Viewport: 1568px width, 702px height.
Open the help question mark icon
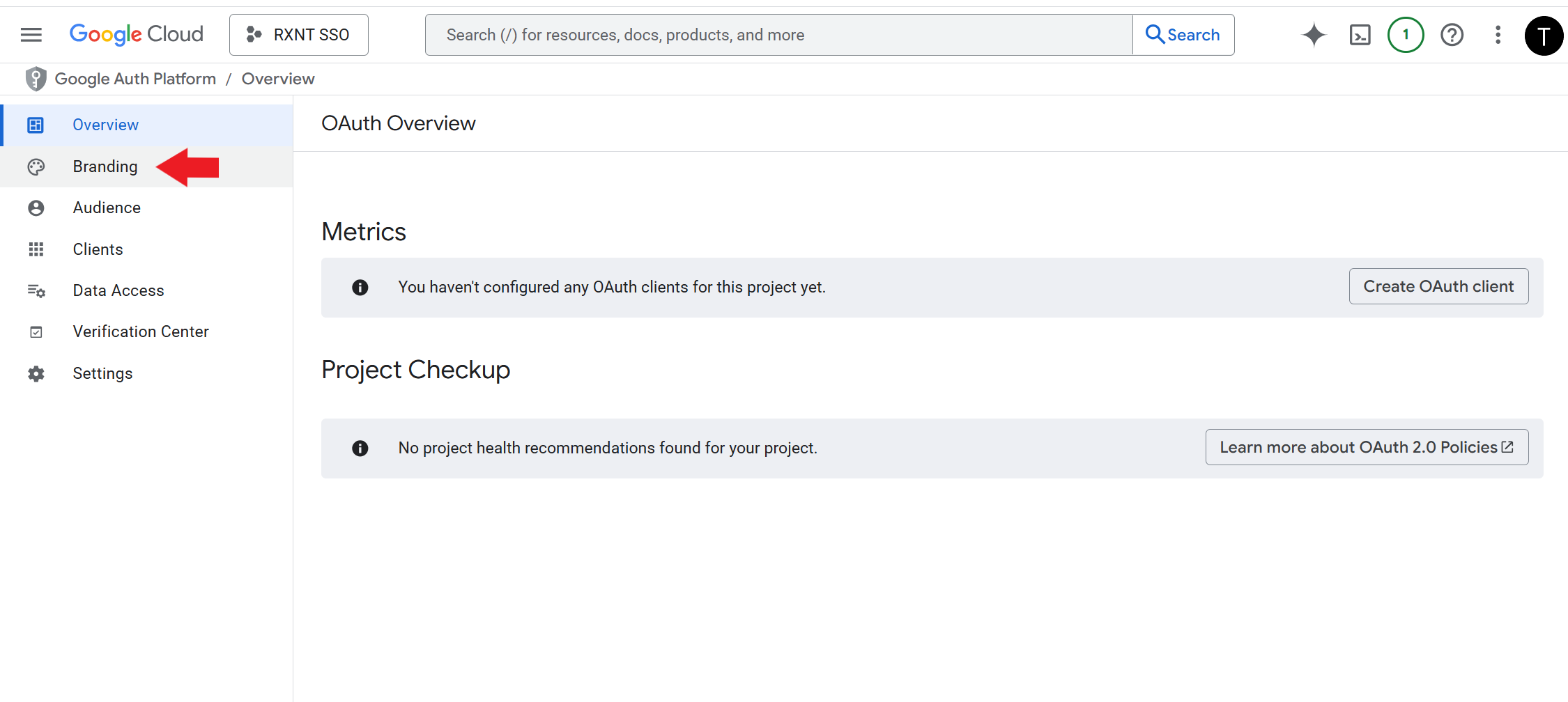1452,34
